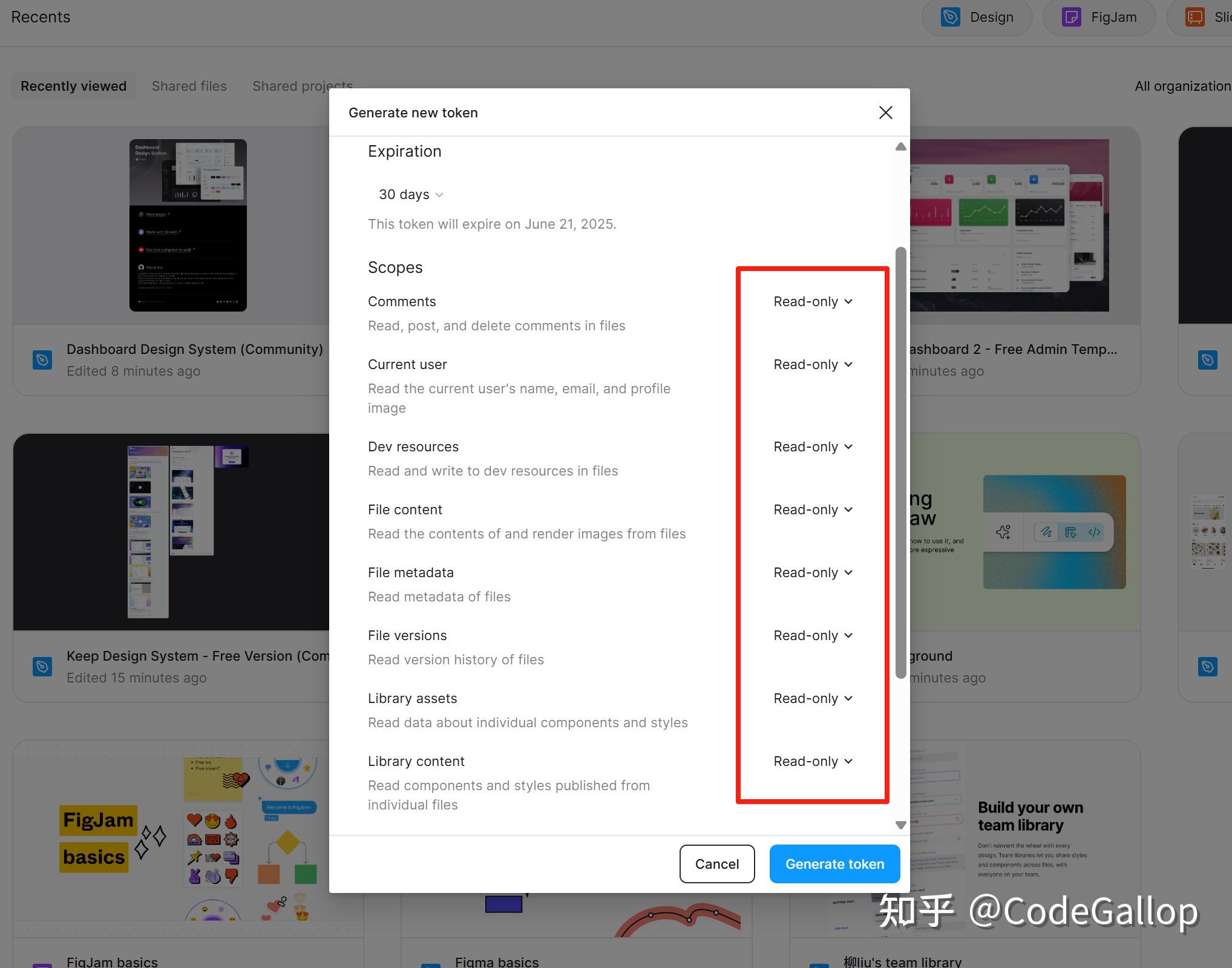Open Dashboard Design System thumbnail
This screenshot has height=968, width=1232.
pos(188,225)
